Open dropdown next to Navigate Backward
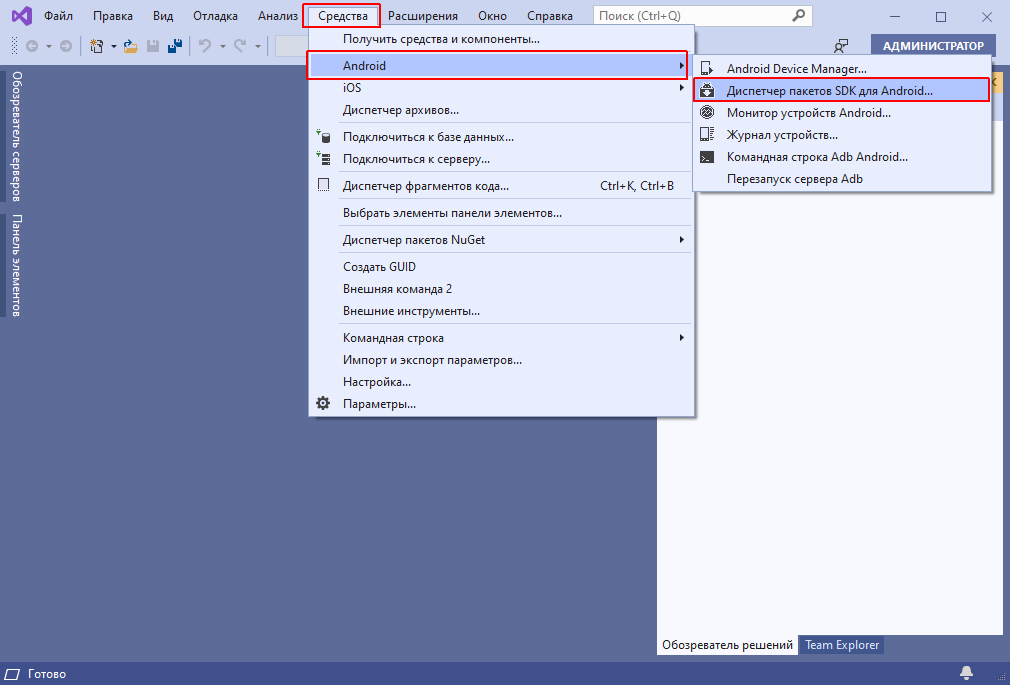Image resolution: width=1010 pixels, height=685 pixels. click(x=48, y=46)
